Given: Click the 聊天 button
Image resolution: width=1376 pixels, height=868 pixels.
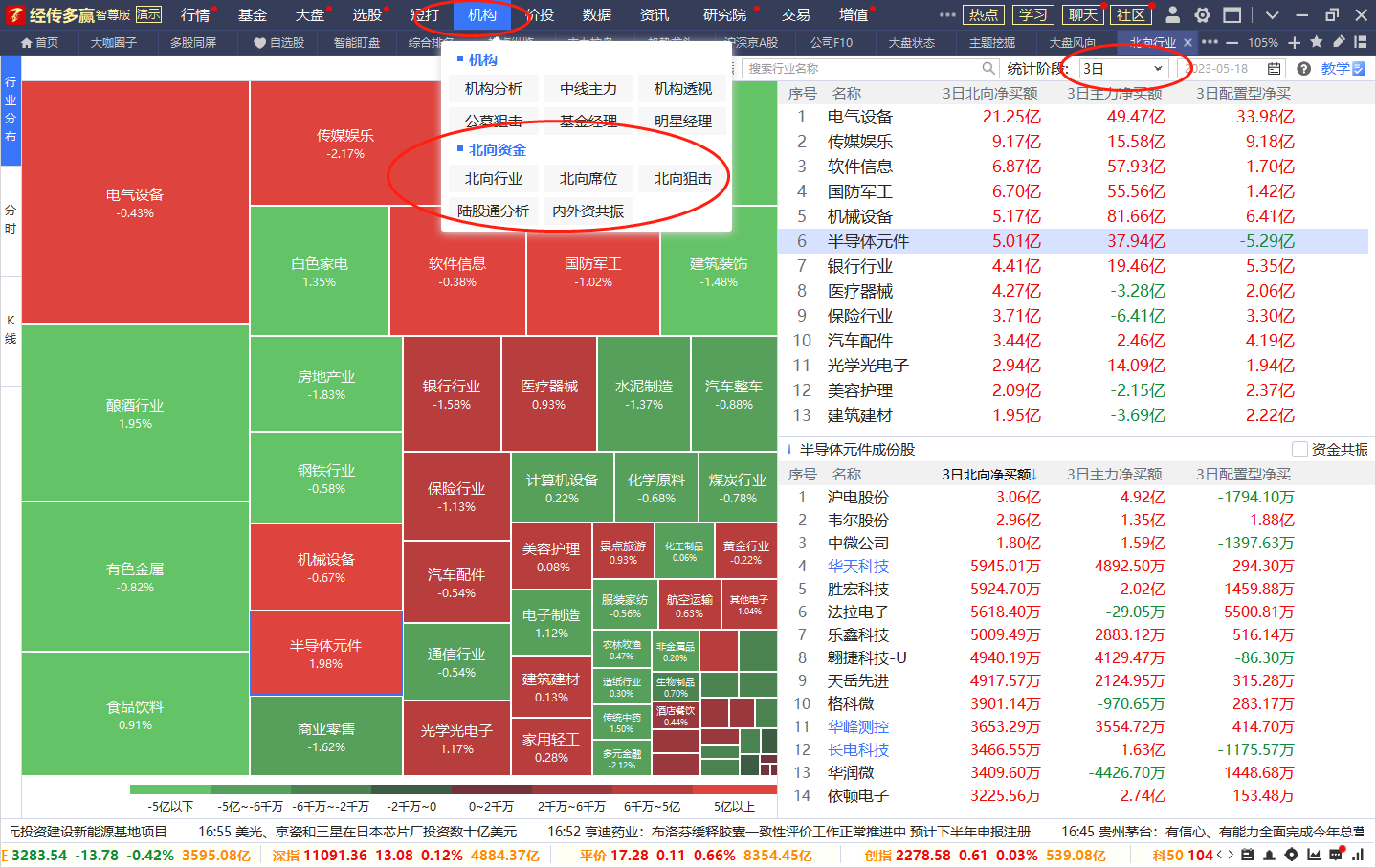Looking at the screenshot, I should [1083, 15].
